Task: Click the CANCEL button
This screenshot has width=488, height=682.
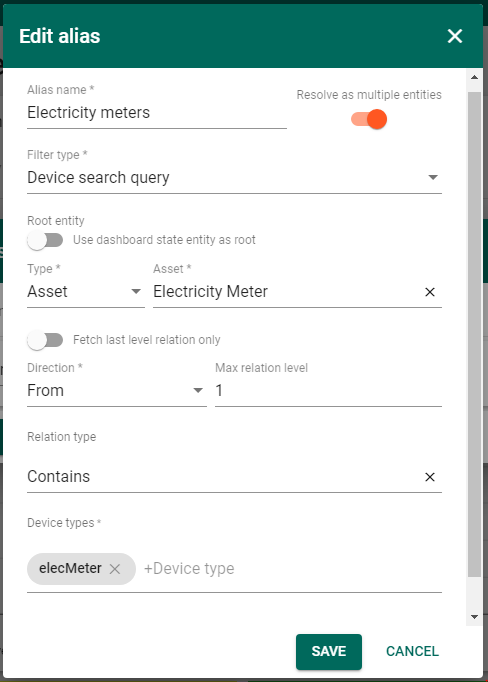Action: 412,652
